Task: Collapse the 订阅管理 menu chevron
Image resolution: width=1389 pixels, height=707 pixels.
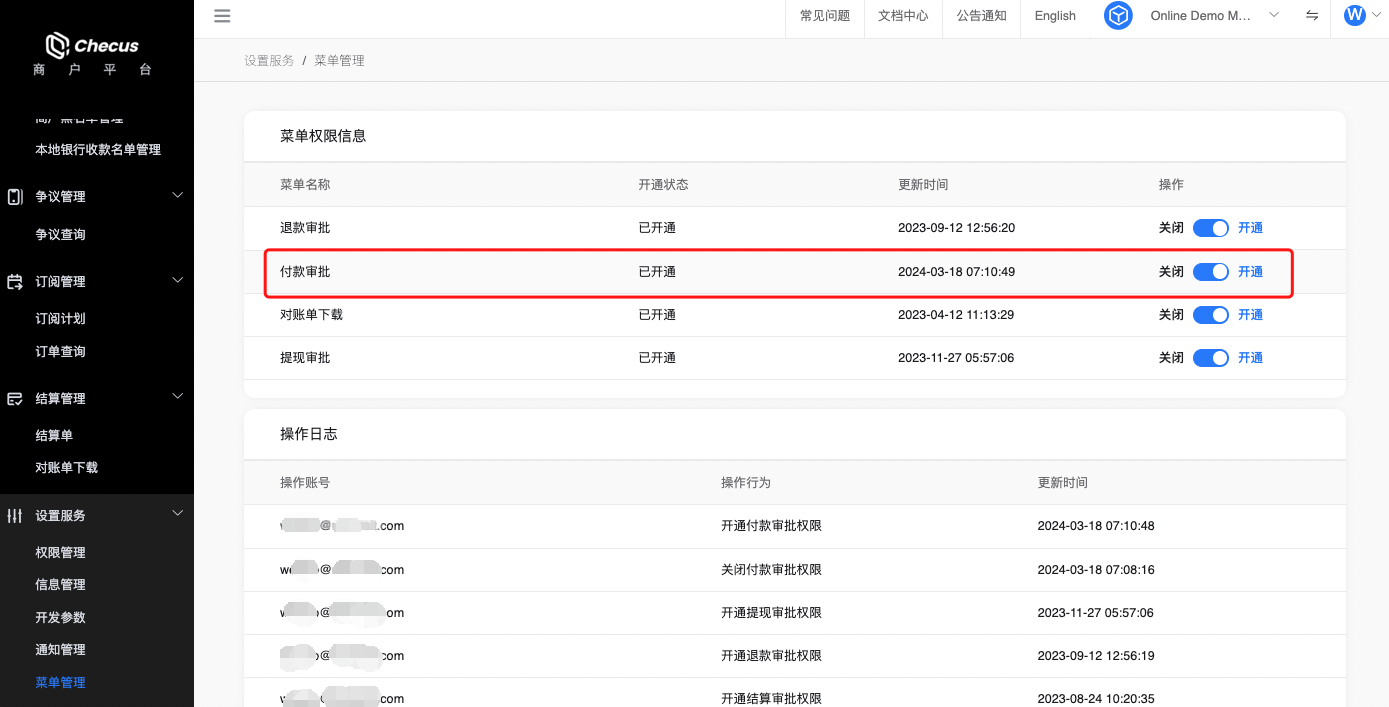Action: [x=178, y=280]
